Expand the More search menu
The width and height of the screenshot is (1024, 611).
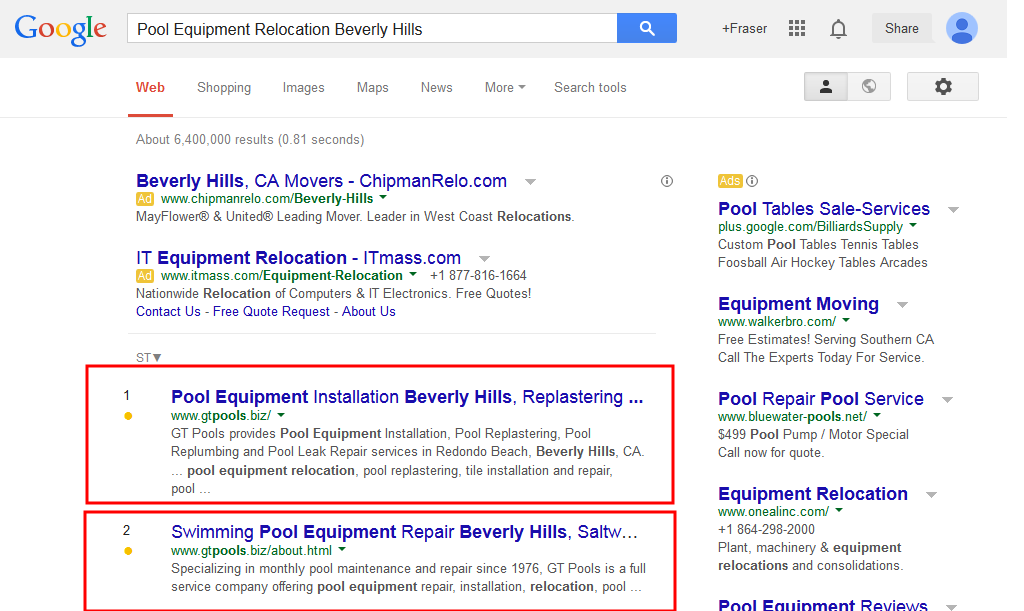click(505, 87)
